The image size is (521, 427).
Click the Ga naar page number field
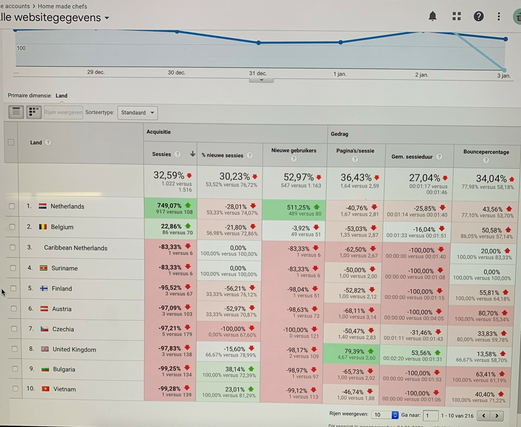430,416
